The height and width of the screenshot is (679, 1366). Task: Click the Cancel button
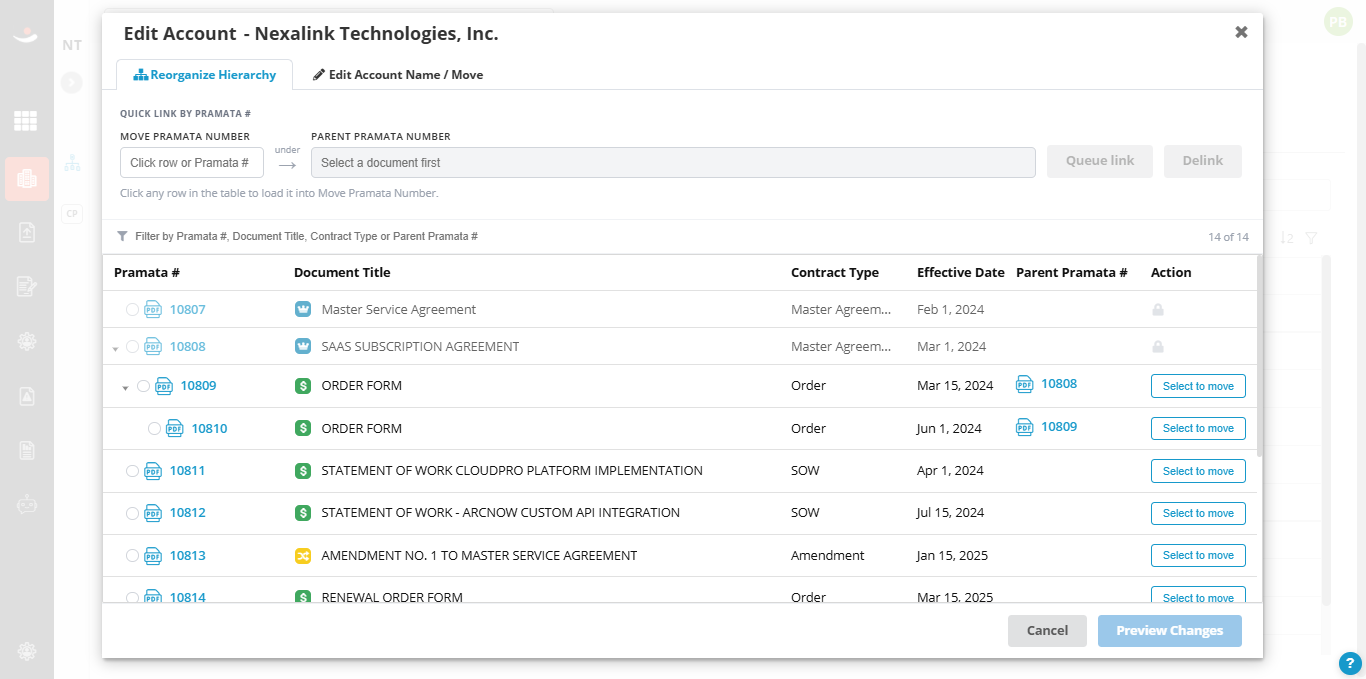tap(1047, 631)
